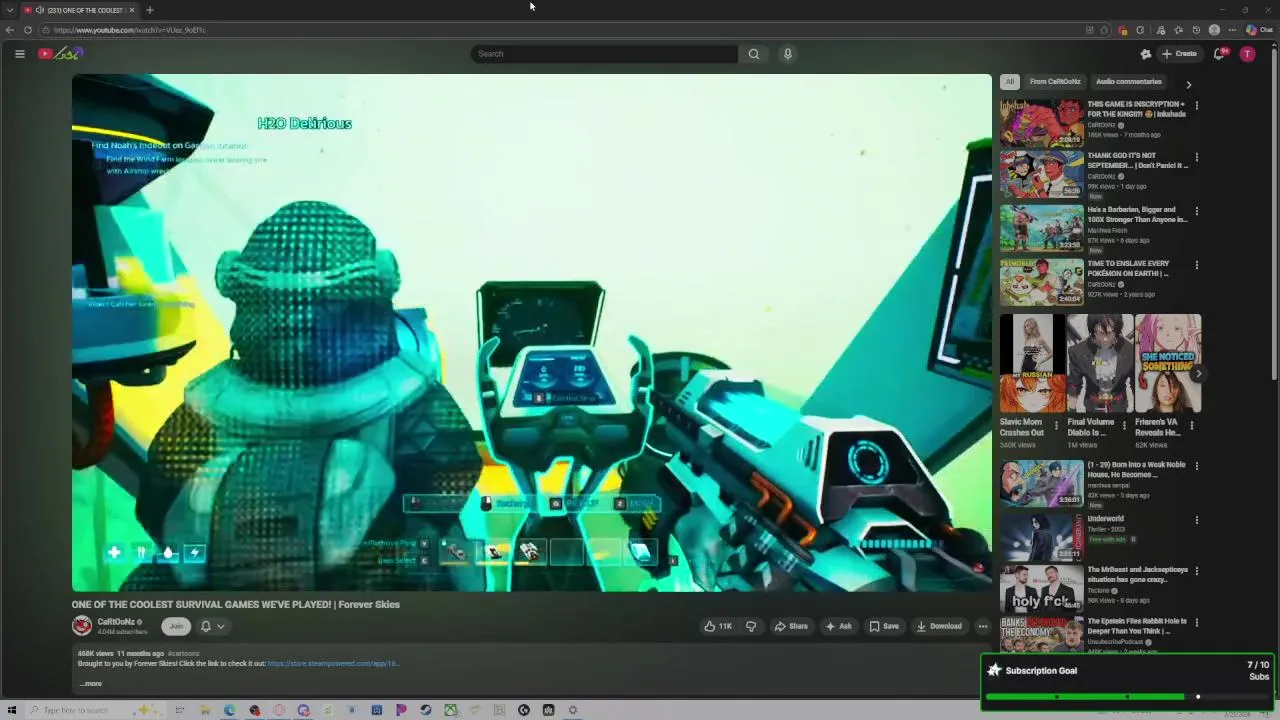Screen dimensions: 1280x720
Task: Open the YouTube notifications bell
Action: pyautogui.click(x=1219, y=54)
